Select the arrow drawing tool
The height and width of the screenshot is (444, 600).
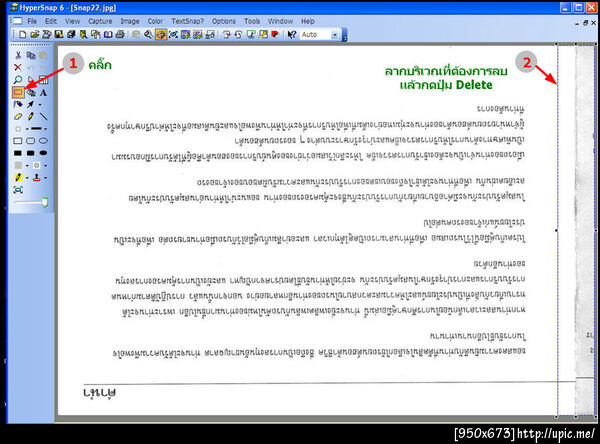coord(31,104)
